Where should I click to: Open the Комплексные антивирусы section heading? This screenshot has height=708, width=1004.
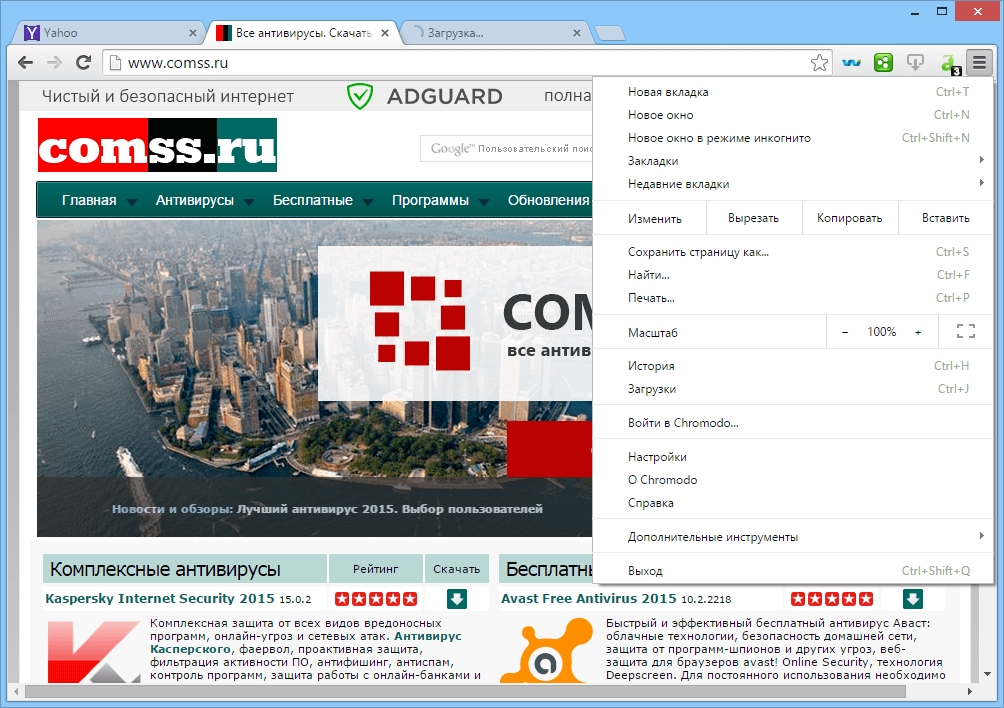pyautogui.click(x=165, y=569)
